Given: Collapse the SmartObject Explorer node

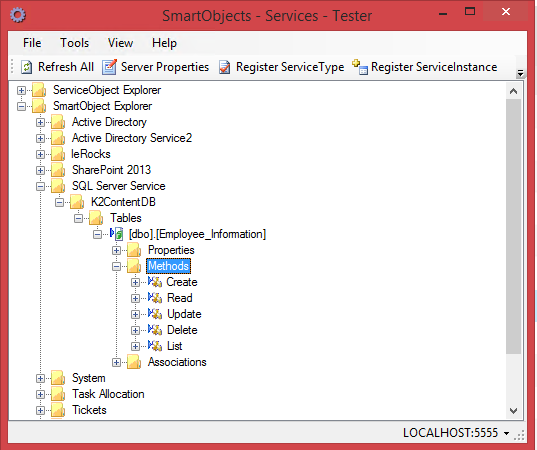Looking at the screenshot, I should [x=21, y=107].
